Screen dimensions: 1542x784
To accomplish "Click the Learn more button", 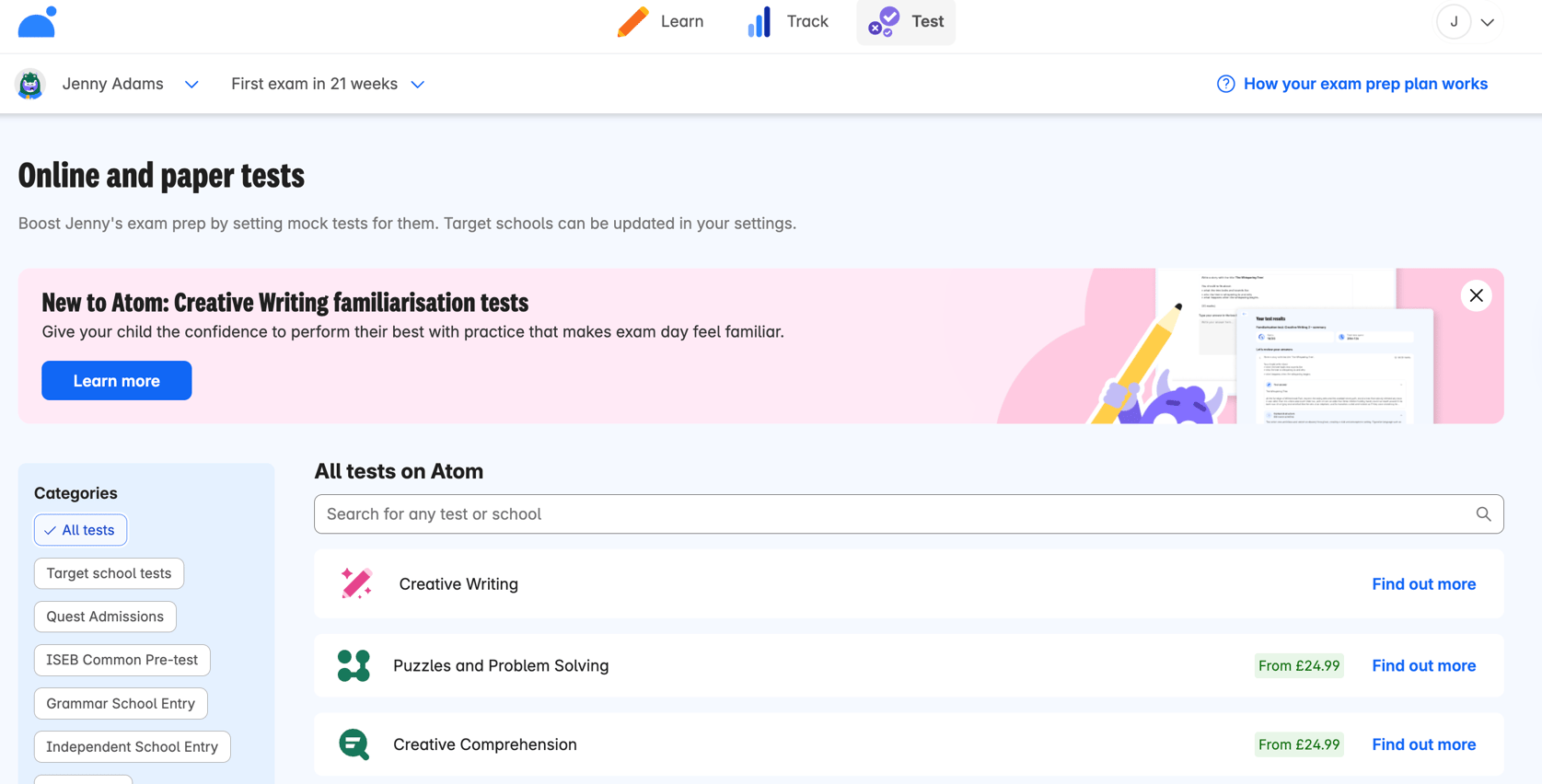I will tap(117, 380).
